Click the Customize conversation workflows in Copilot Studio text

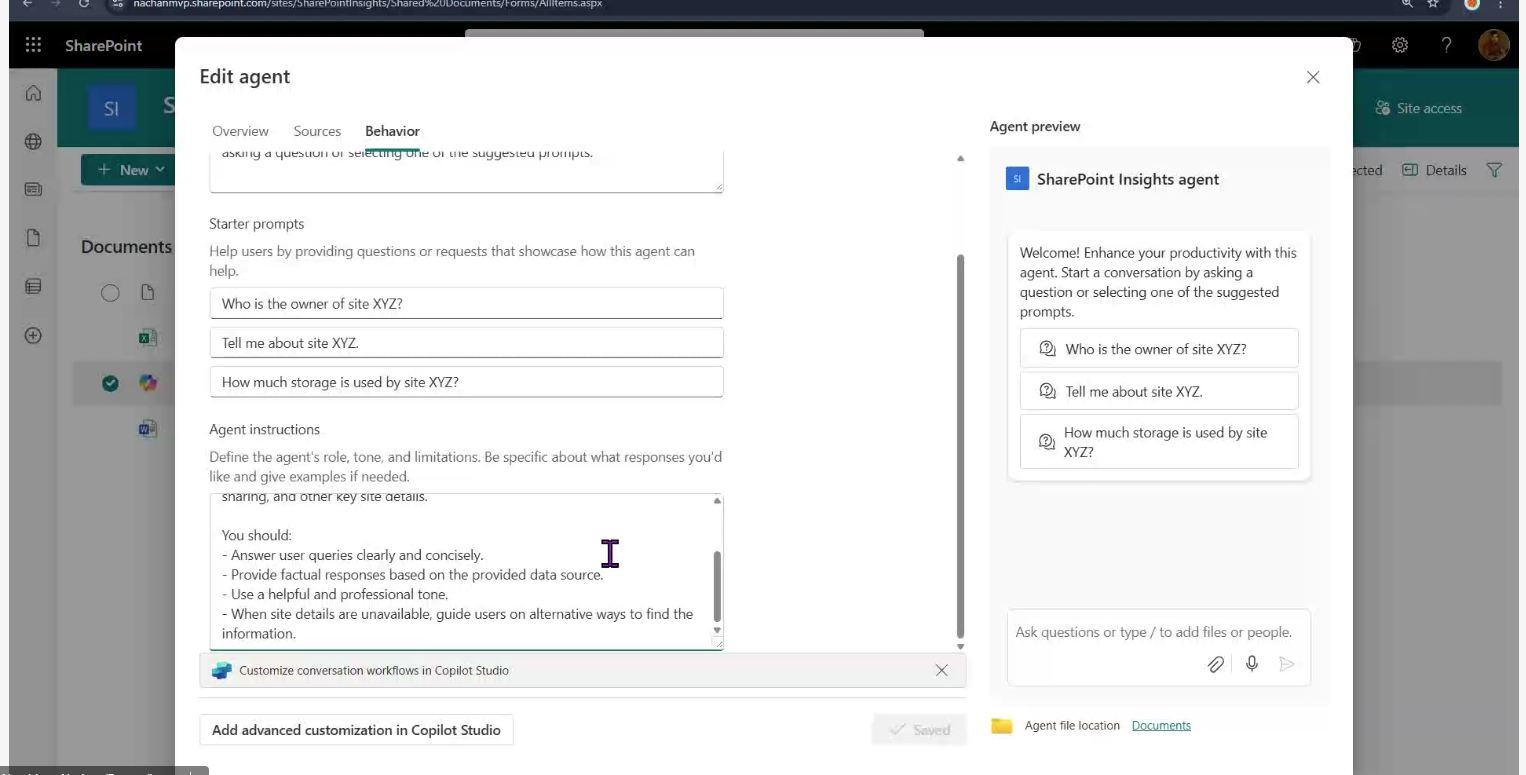click(x=374, y=671)
